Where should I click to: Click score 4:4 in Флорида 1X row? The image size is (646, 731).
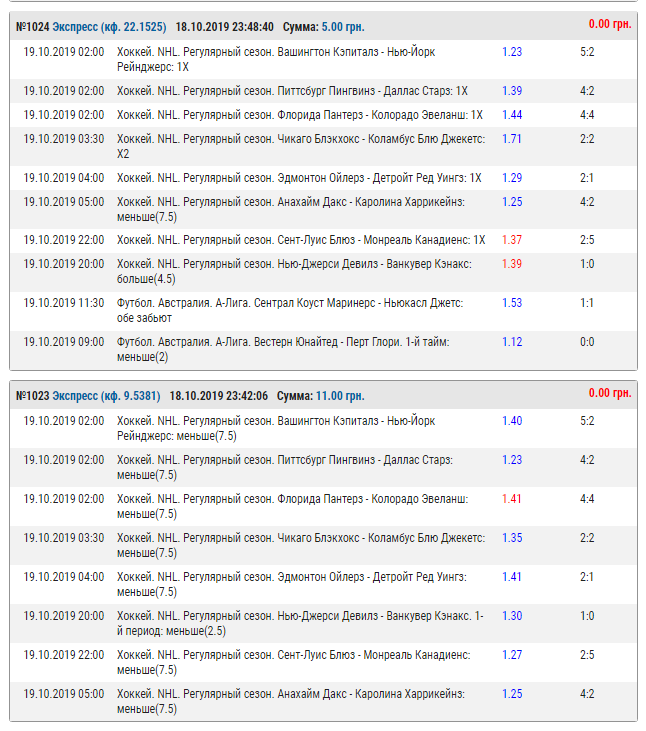[x=587, y=115]
